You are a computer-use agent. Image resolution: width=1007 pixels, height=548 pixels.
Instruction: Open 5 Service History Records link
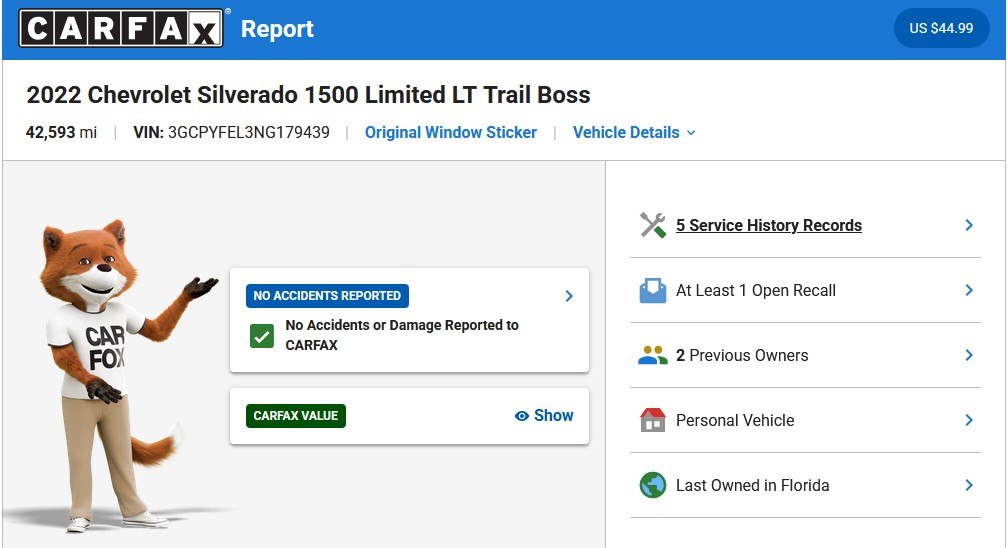click(769, 225)
